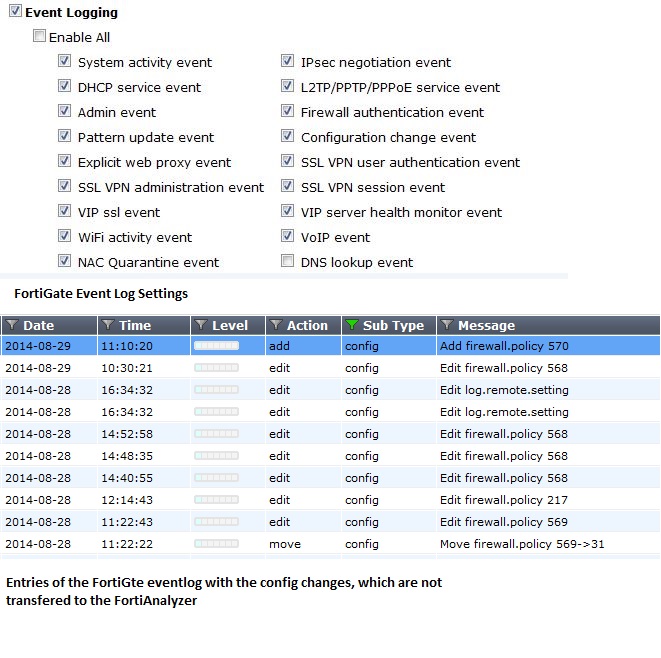Click the 14:52:58 time cell
The height and width of the screenshot is (658, 661).
(127, 434)
